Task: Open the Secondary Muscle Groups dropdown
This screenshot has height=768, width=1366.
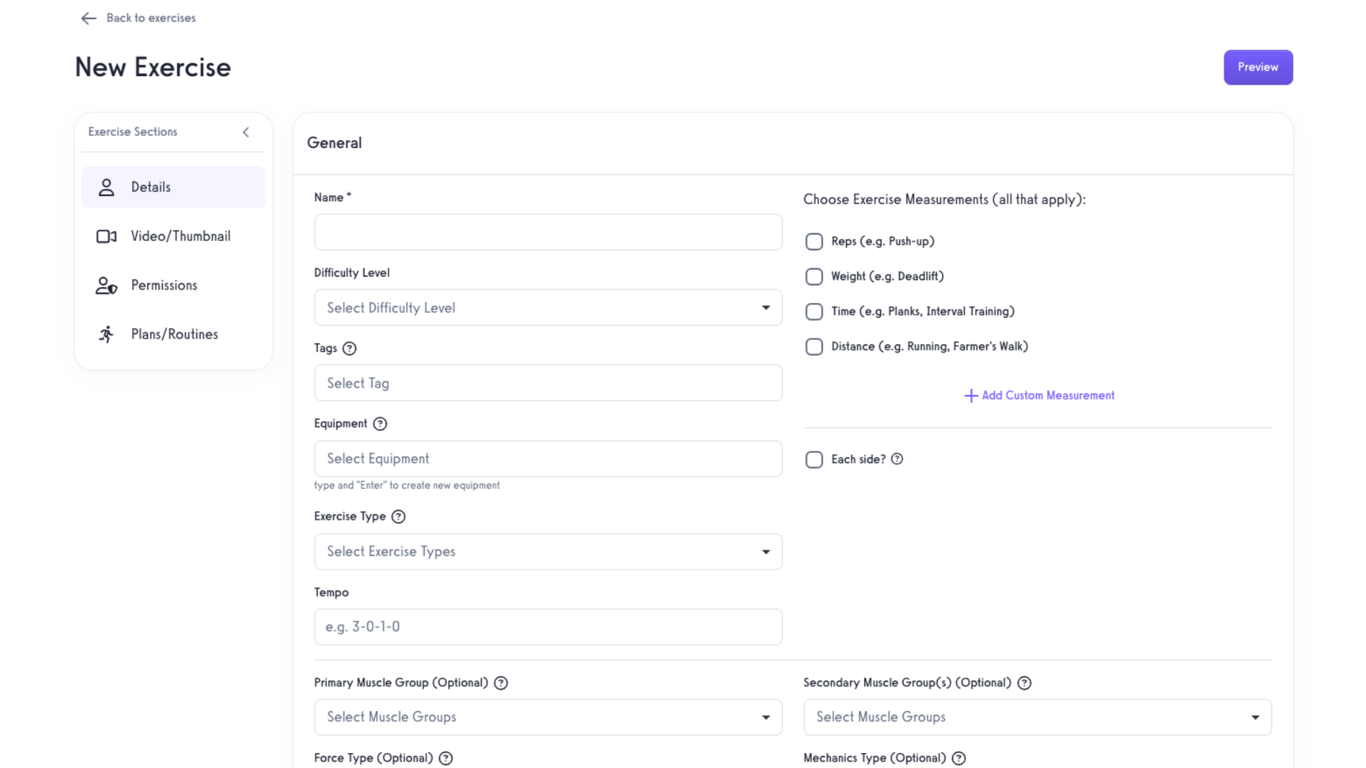Action: pyautogui.click(x=1037, y=717)
